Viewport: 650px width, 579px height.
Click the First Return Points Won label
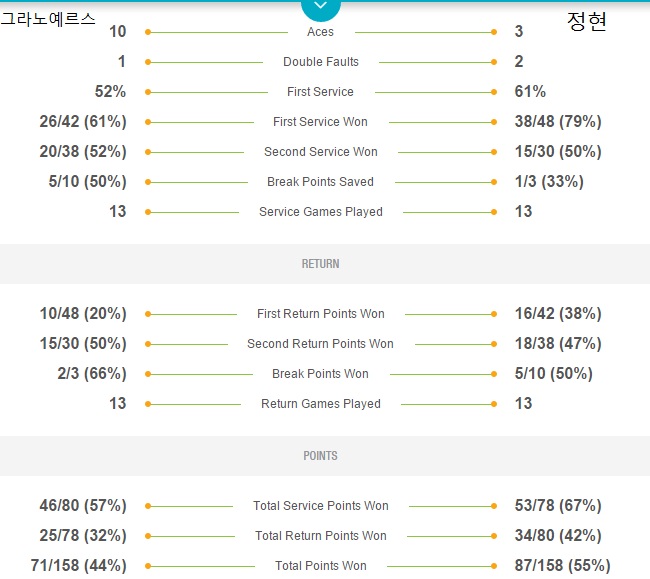point(321,314)
